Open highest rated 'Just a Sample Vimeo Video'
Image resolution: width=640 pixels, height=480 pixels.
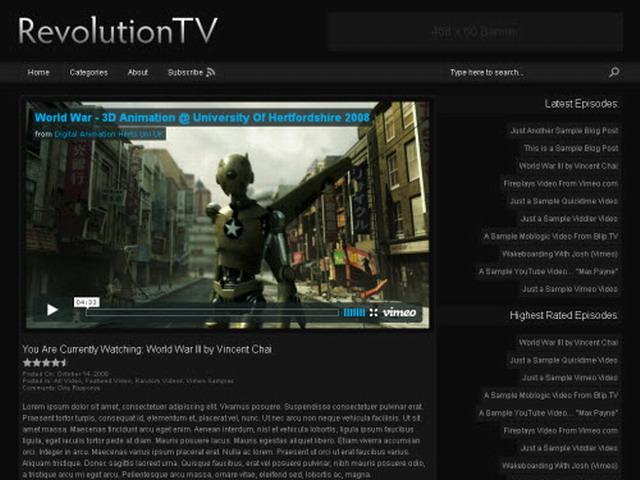click(570, 378)
